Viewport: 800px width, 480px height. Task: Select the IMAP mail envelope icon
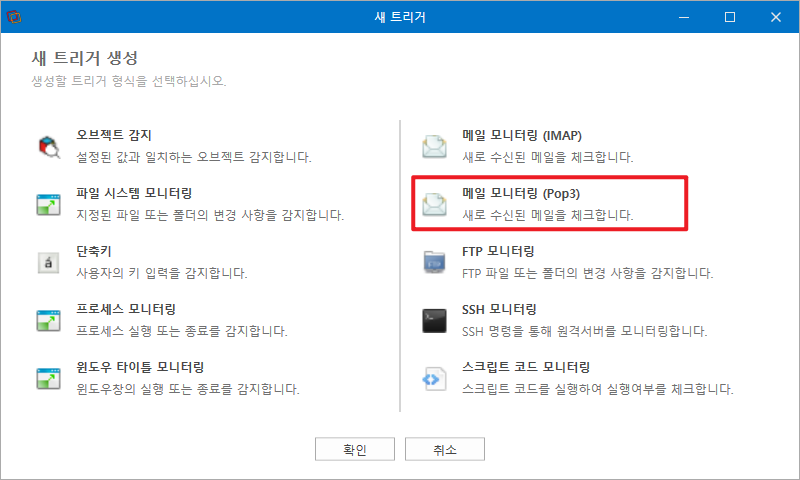pos(434,147)
